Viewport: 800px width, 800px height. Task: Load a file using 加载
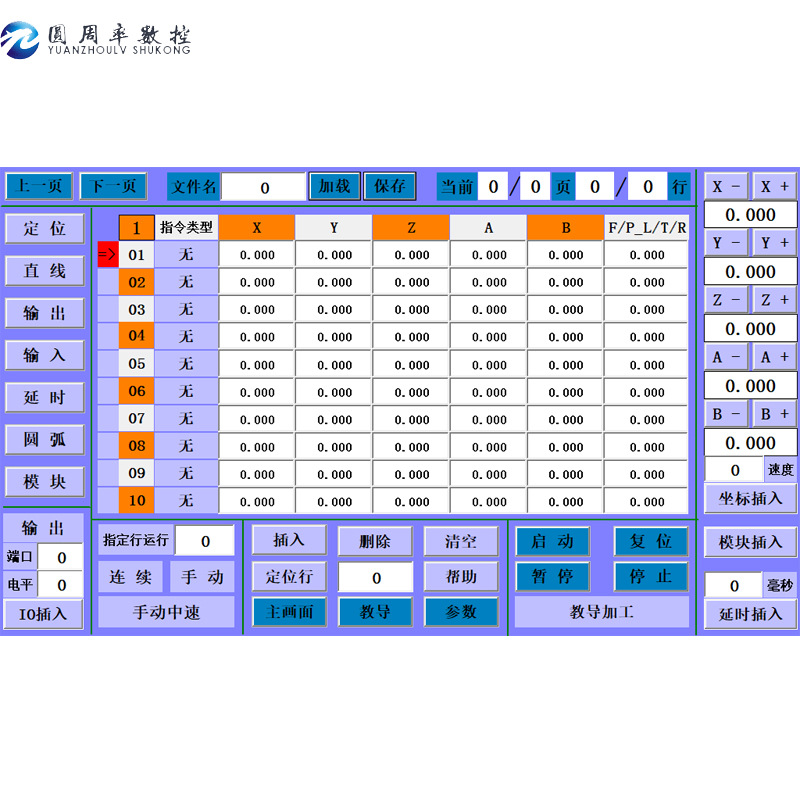coord(335,187)
